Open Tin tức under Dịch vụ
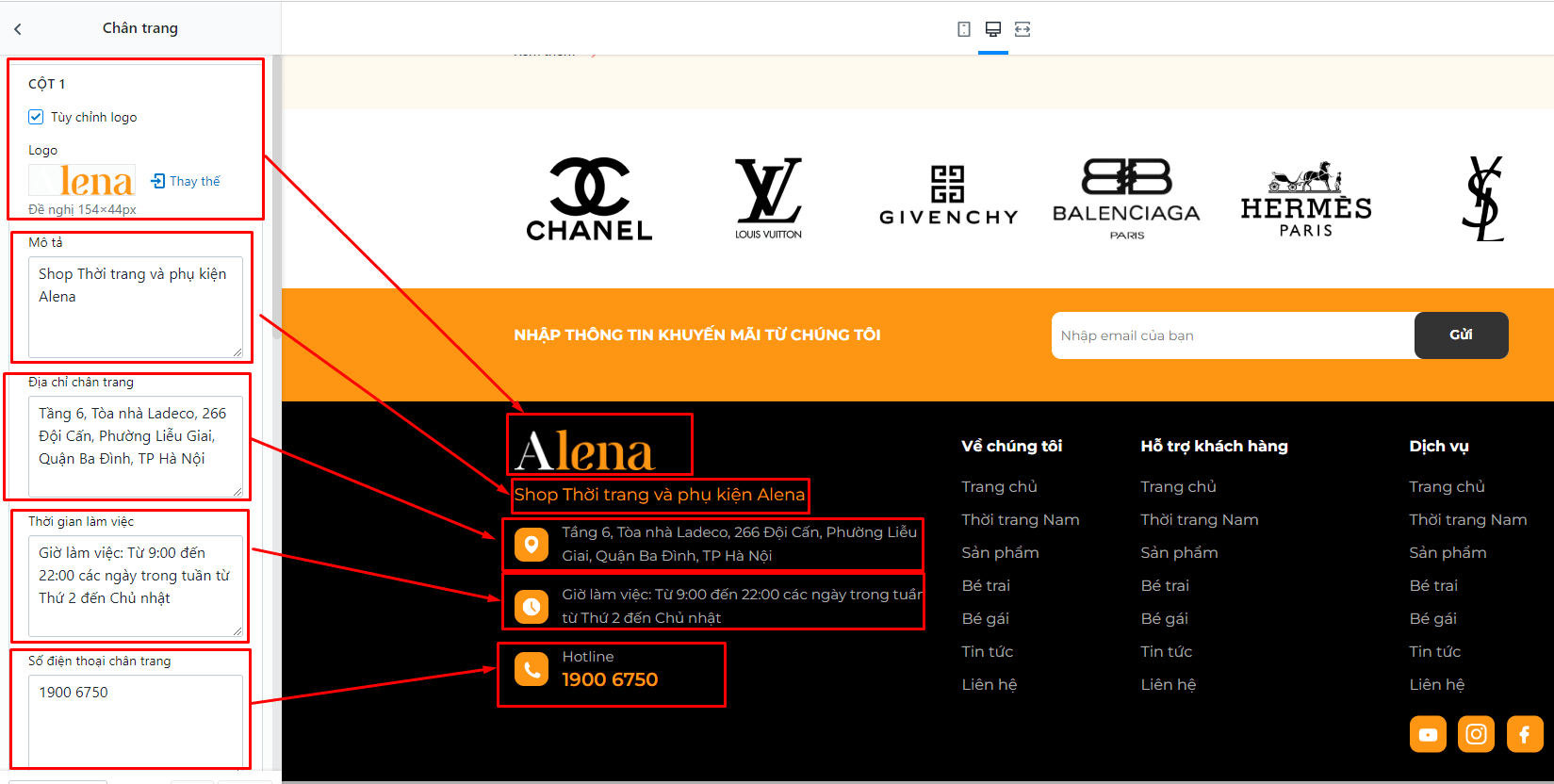Viewport: 1554px width, 784px height. [x=1435, y=651]
